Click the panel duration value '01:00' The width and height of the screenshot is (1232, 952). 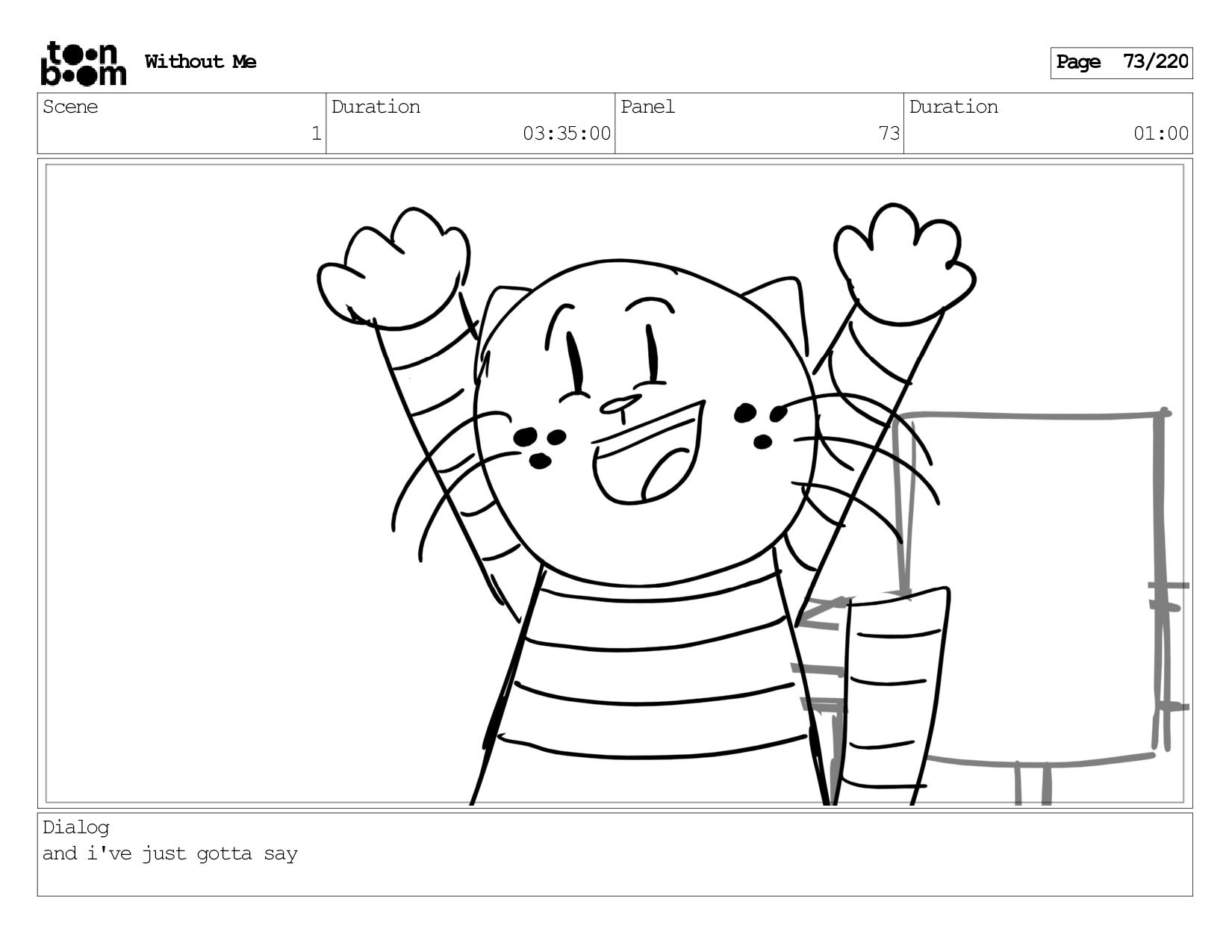(x=1161, y=134)
